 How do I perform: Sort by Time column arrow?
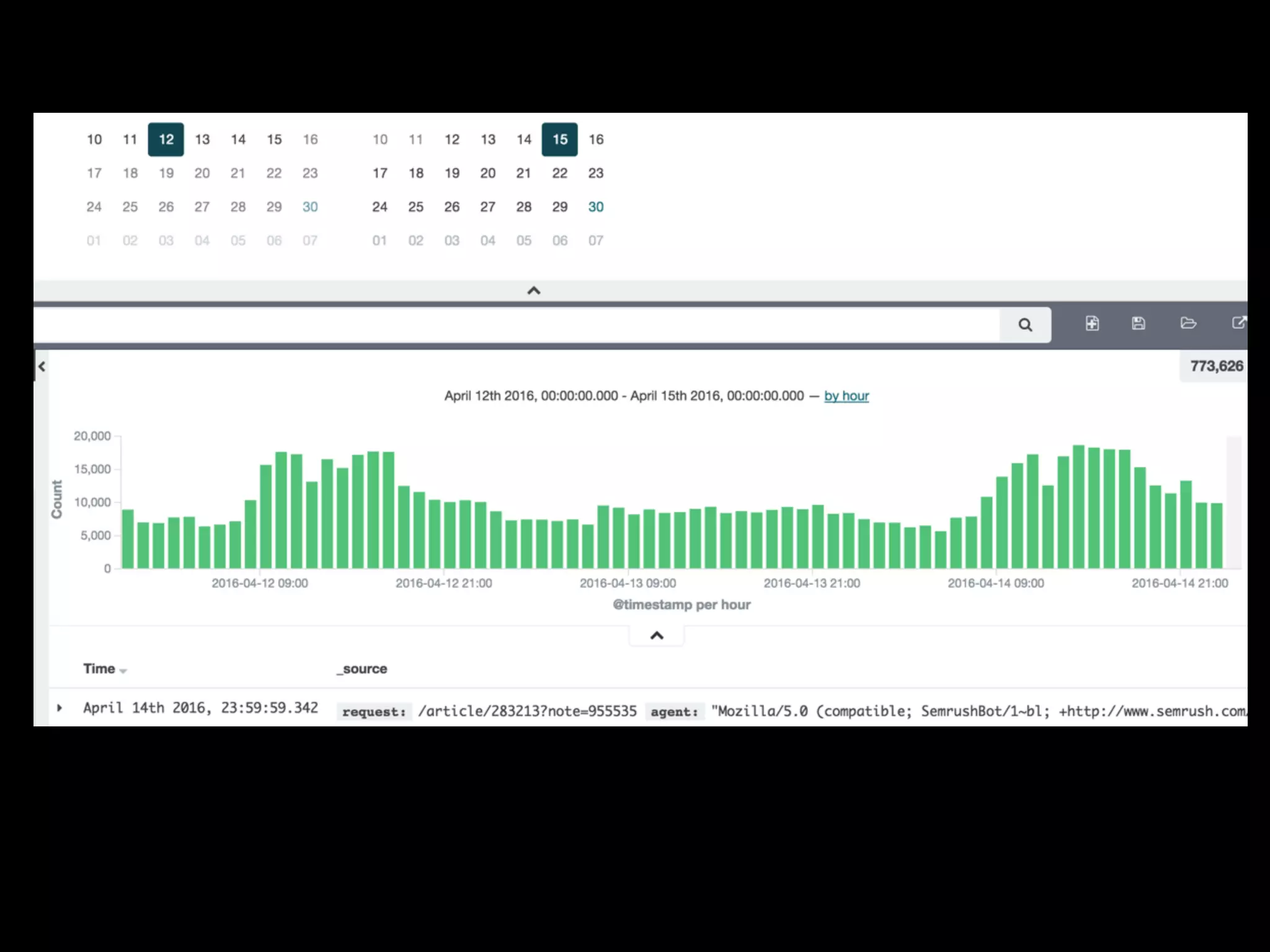[x=123, y=671]
